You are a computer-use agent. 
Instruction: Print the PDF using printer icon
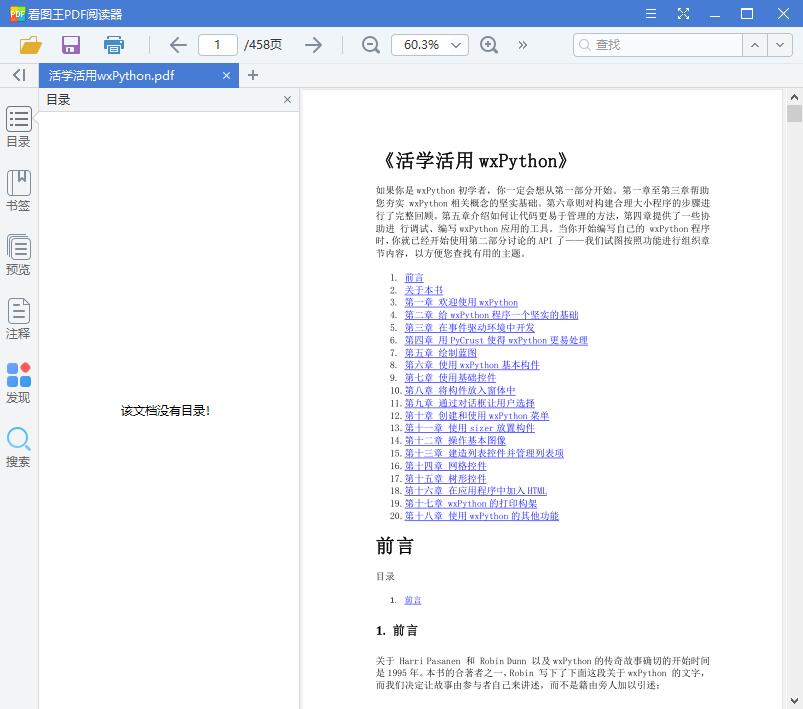click(x=113, y=45)
